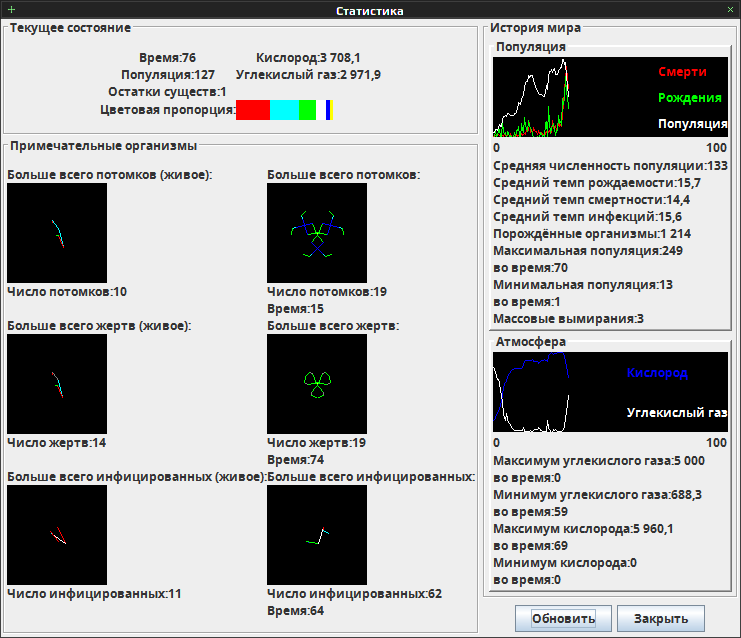Viewport: 741px width, 638px height.
Task: Click the Цветовая пропорция label
Action: point(168,110)
